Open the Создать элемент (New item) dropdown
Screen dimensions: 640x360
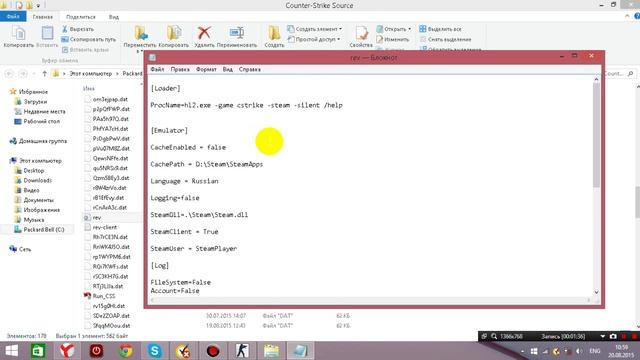pyautogui.click(x=315, y=29)
